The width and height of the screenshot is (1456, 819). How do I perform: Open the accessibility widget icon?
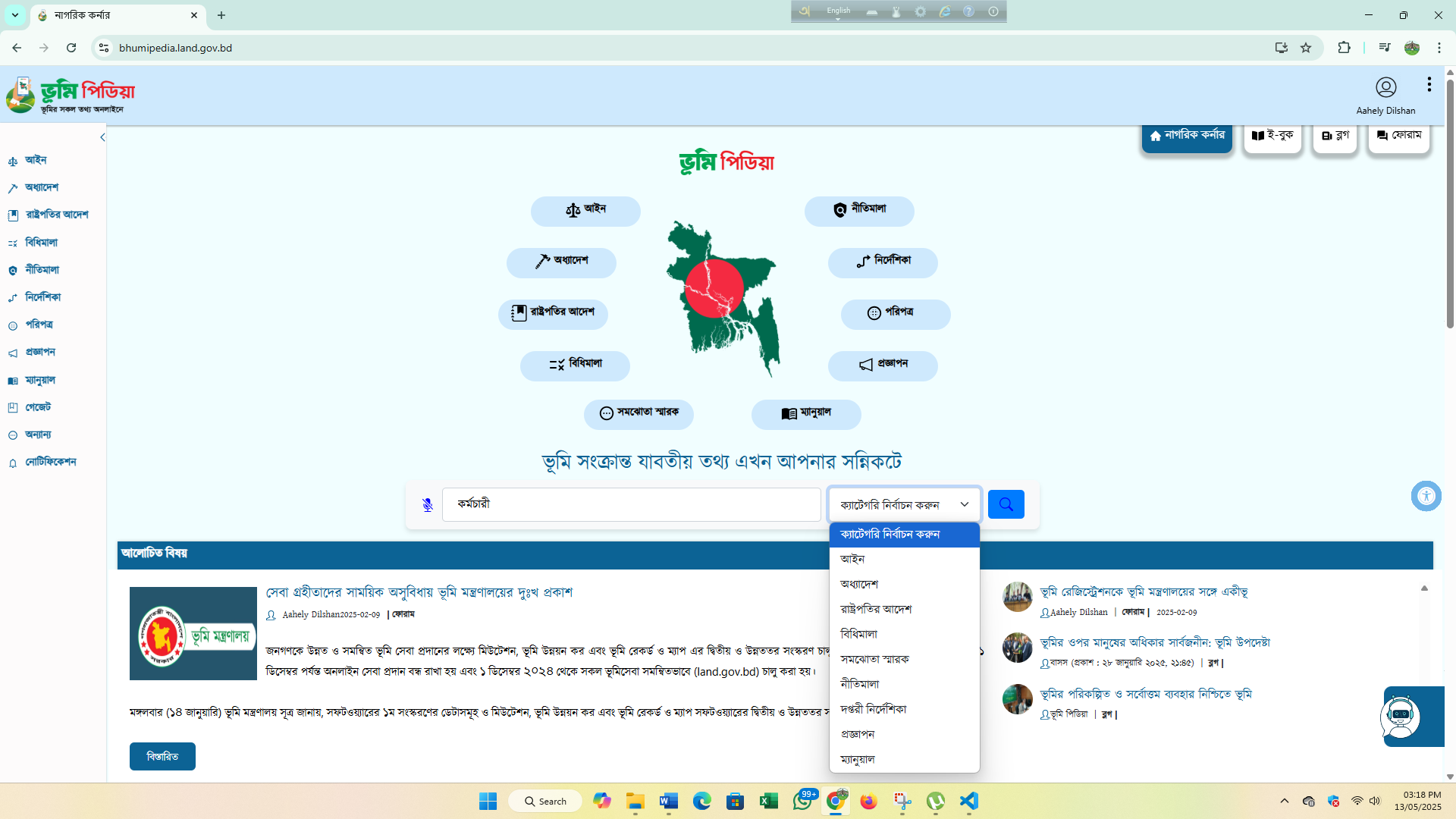tap(1426, 497)
